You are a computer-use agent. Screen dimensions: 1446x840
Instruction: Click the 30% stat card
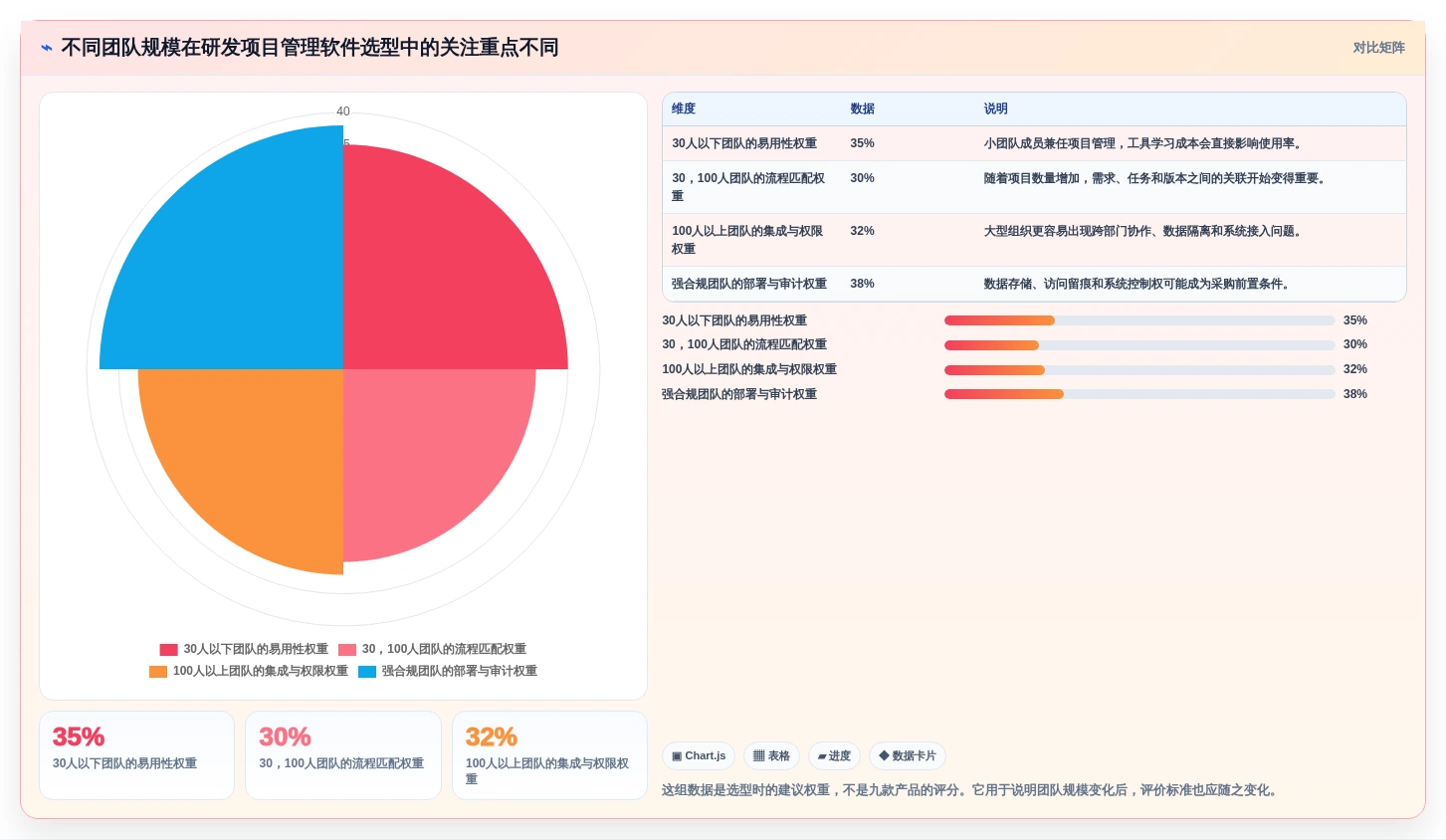343,755
